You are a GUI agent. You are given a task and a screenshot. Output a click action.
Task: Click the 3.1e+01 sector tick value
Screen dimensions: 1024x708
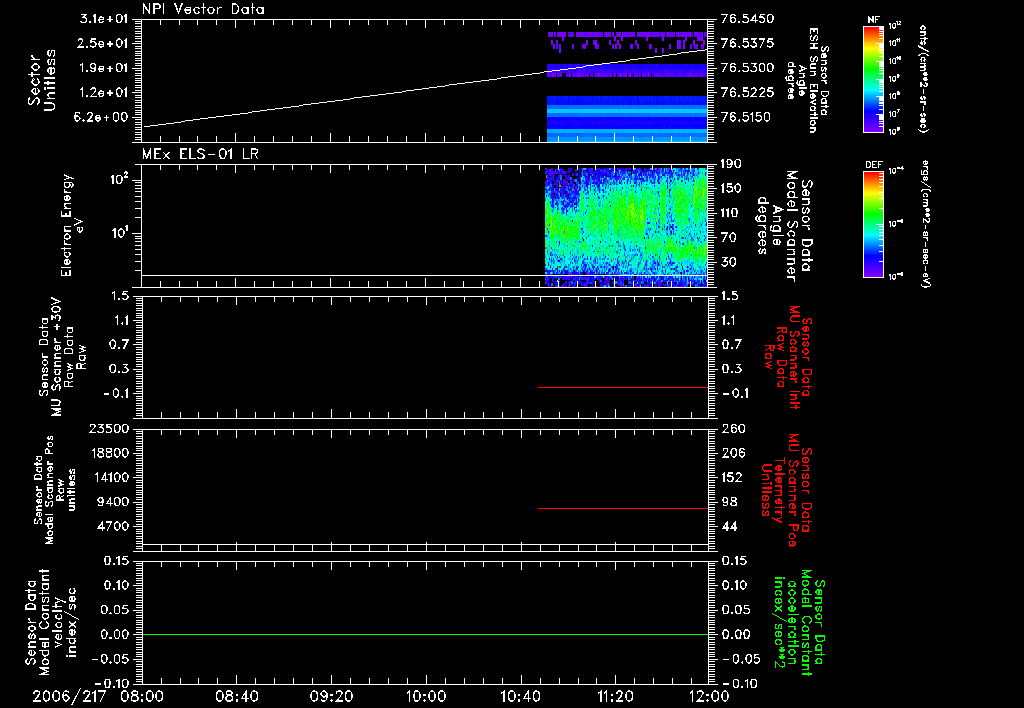click(x=104, y=19)
